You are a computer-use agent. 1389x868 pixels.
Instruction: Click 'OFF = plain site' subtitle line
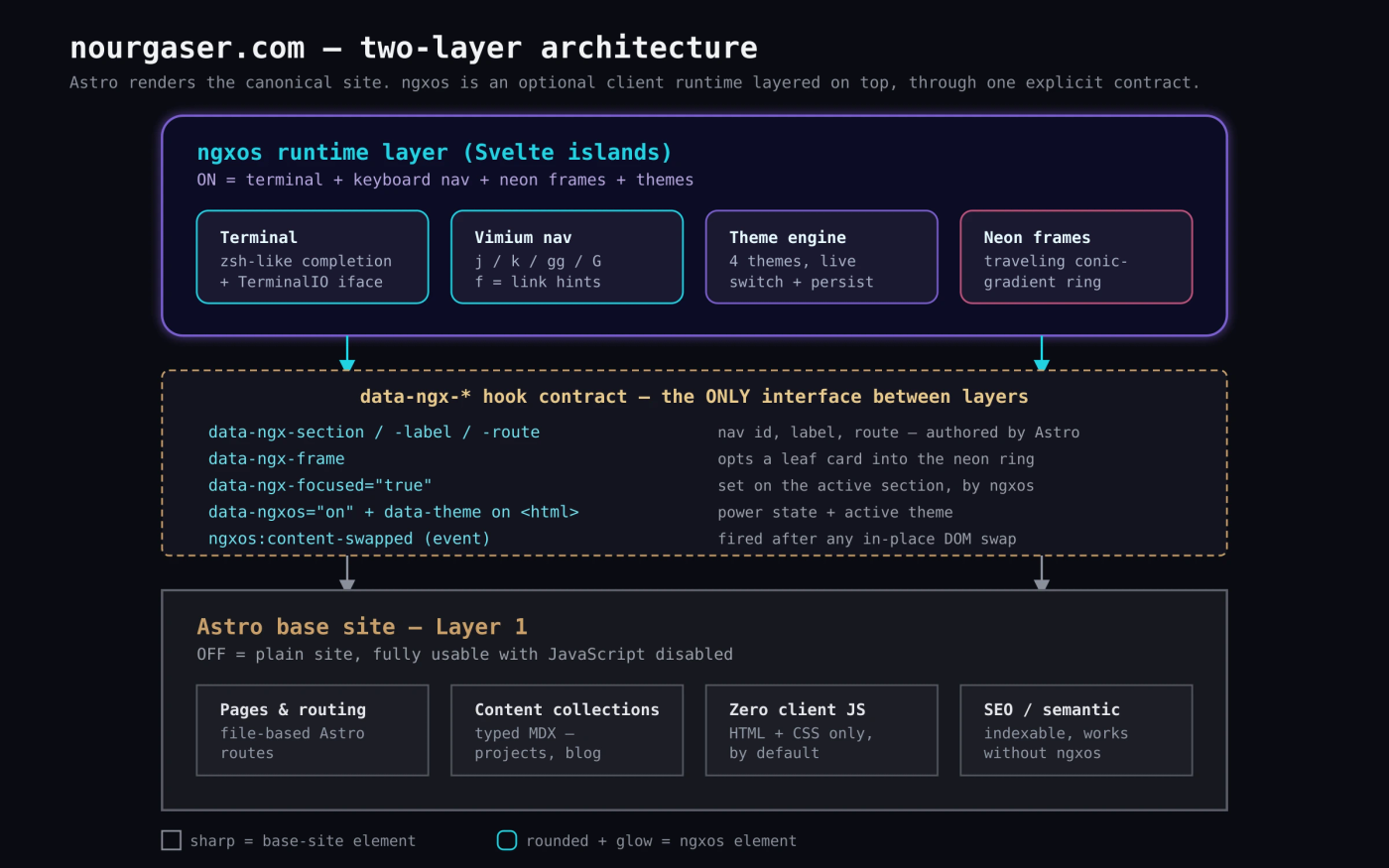tap(464, 654)
